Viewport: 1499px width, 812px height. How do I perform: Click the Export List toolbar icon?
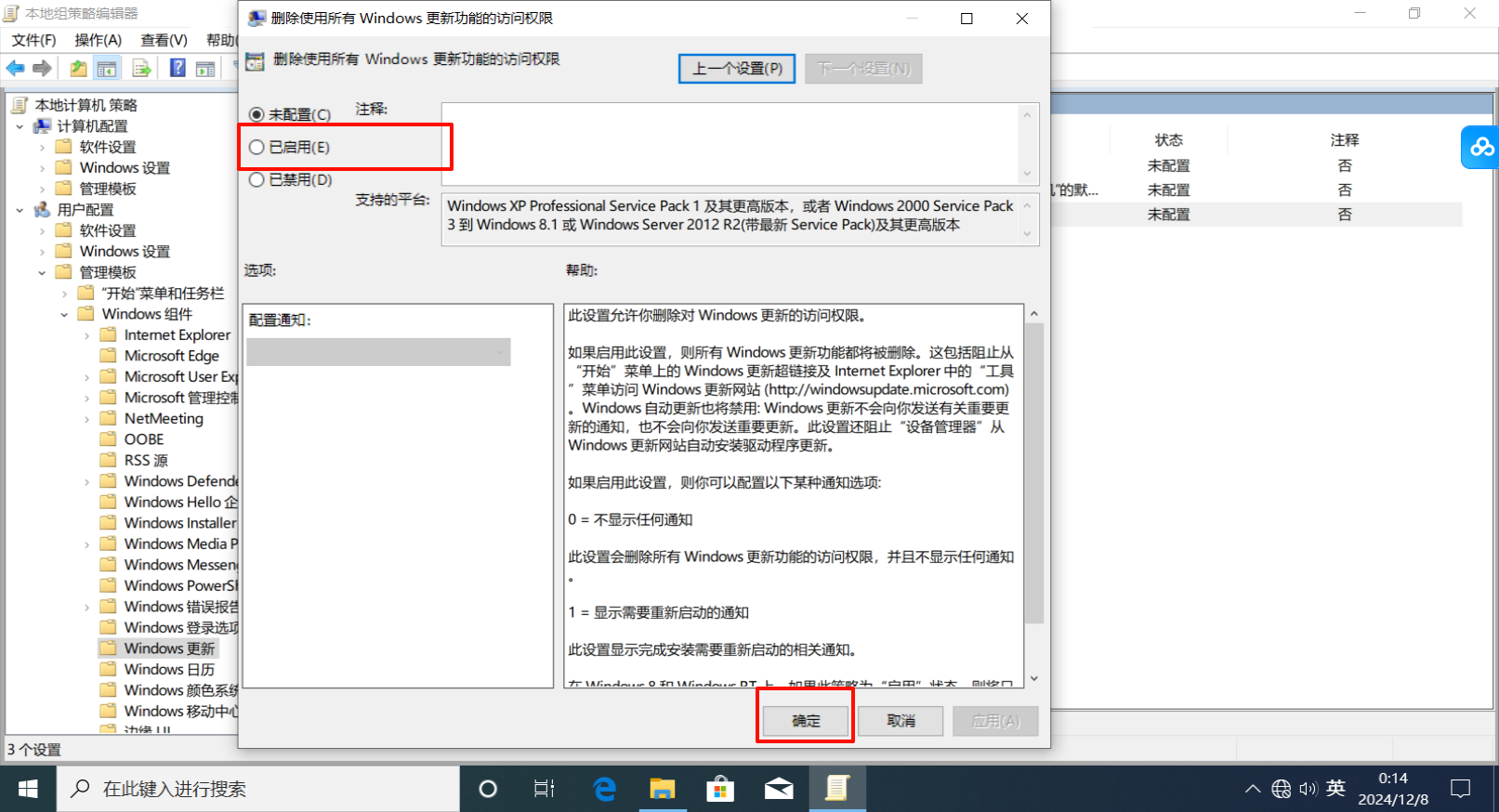click(x=142, y=68)
